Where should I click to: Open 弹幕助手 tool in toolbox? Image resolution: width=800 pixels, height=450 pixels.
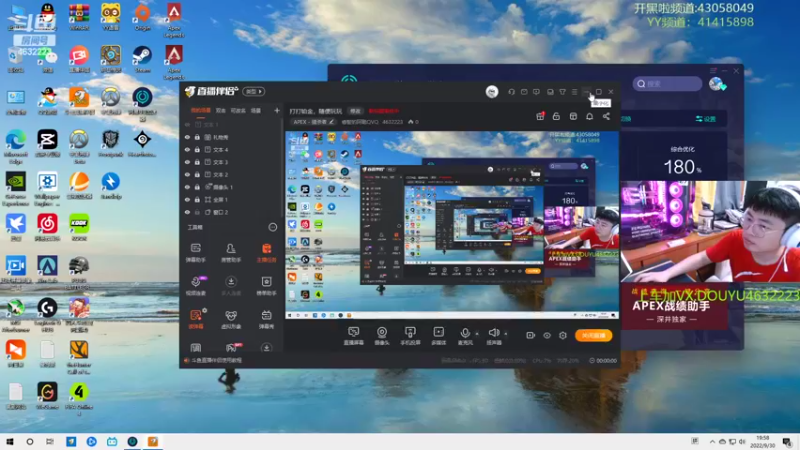tap(195, 253)
